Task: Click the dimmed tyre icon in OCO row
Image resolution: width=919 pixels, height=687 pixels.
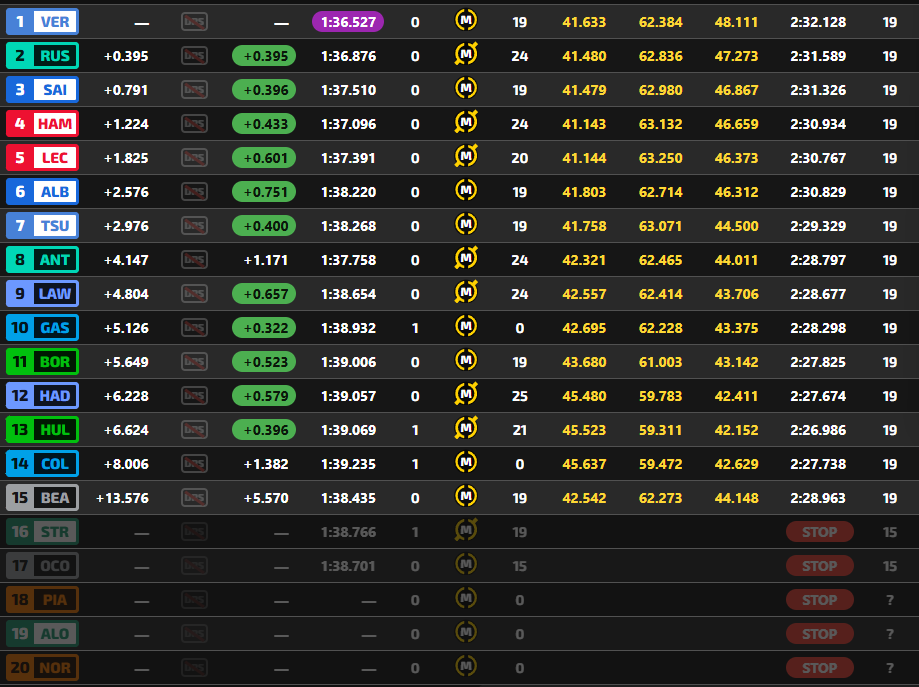Action: click(466, 565)
